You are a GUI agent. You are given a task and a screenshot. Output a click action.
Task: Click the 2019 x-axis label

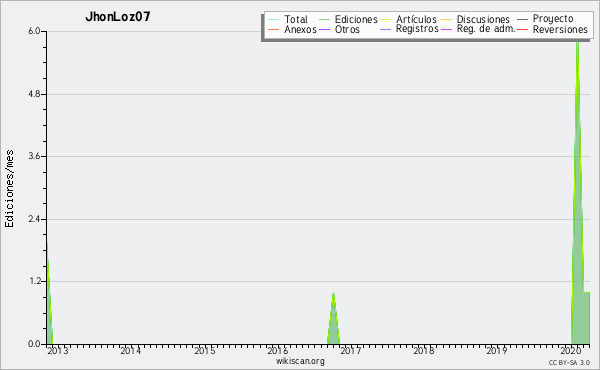(497, 351)
